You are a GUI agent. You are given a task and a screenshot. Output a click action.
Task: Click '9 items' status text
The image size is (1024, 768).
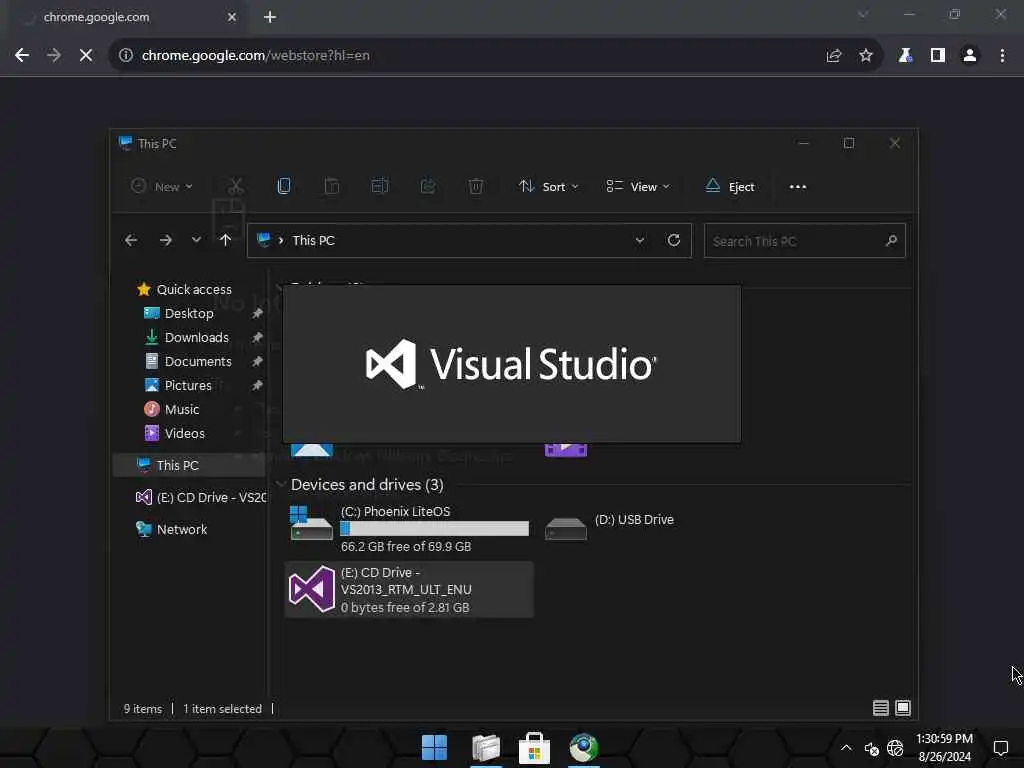point(143,709)
